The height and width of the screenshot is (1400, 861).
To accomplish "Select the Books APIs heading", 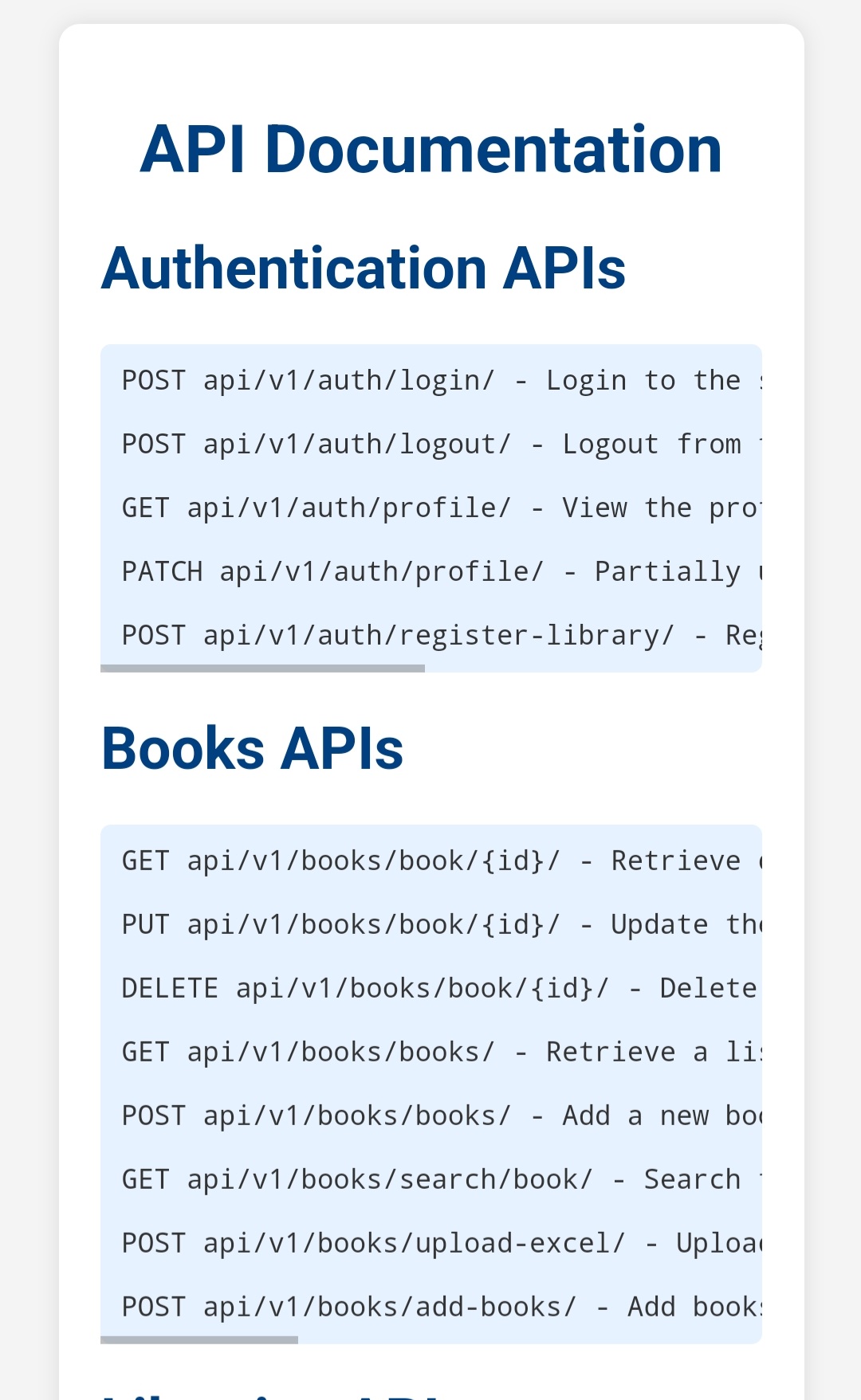I will coord(252,749).
